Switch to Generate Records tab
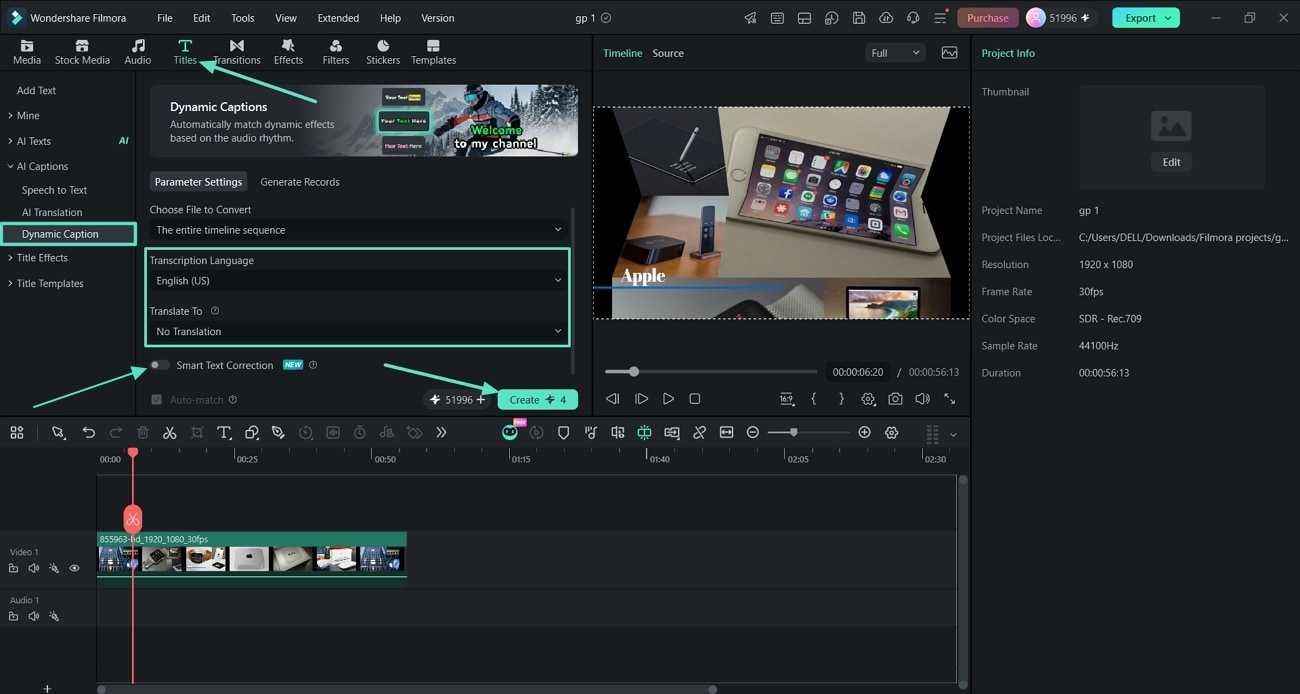Image resolution: width=1300 pixels, height=694 pixels. [300, 182]
